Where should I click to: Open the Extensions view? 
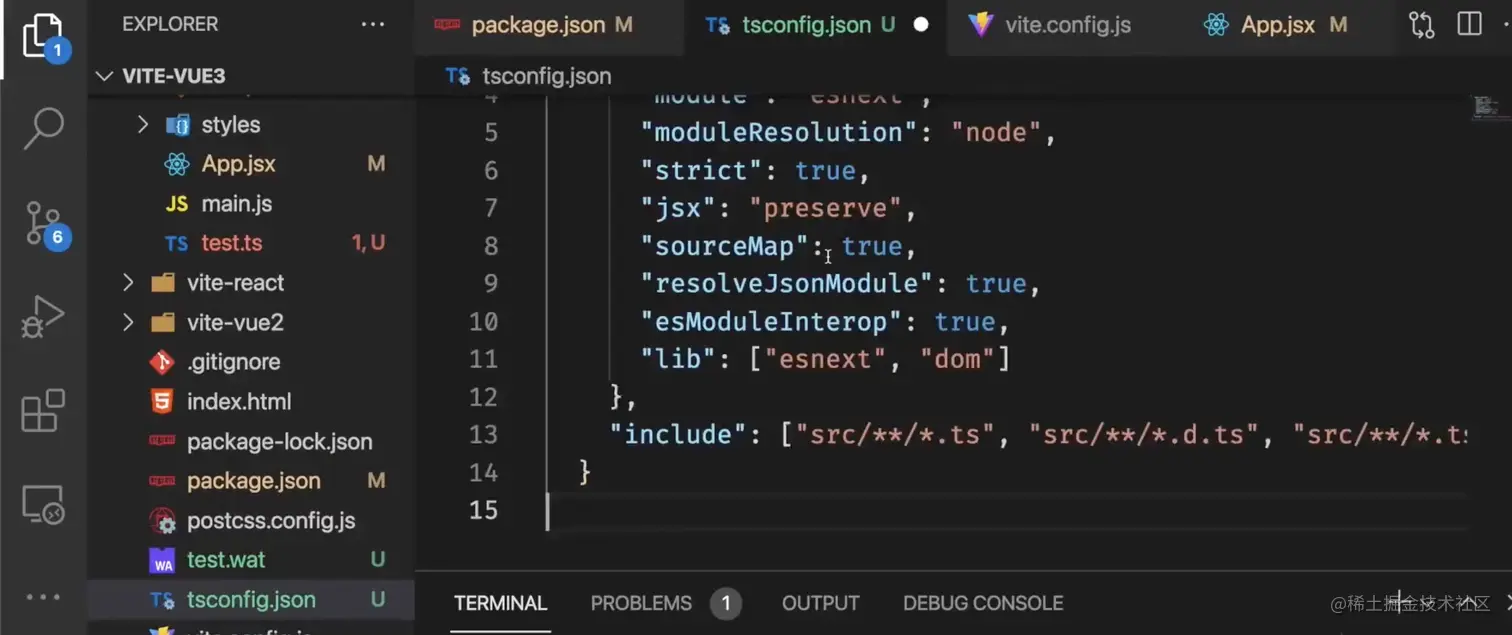pyautogui.click(x=43, y=410)
